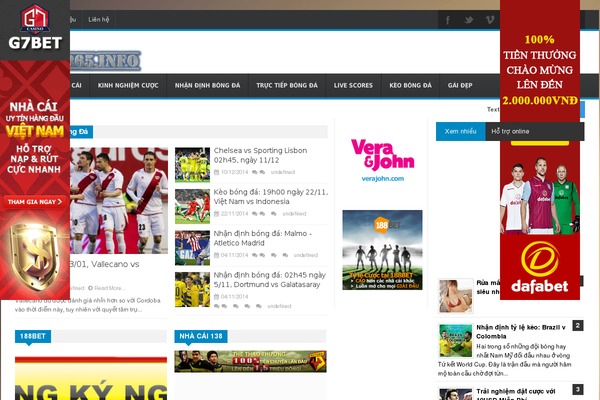Open Malmo - Atletico Madrid article
Image resolution: width=600 pixels, height=400 pixels.
click(x=262, y=238)
